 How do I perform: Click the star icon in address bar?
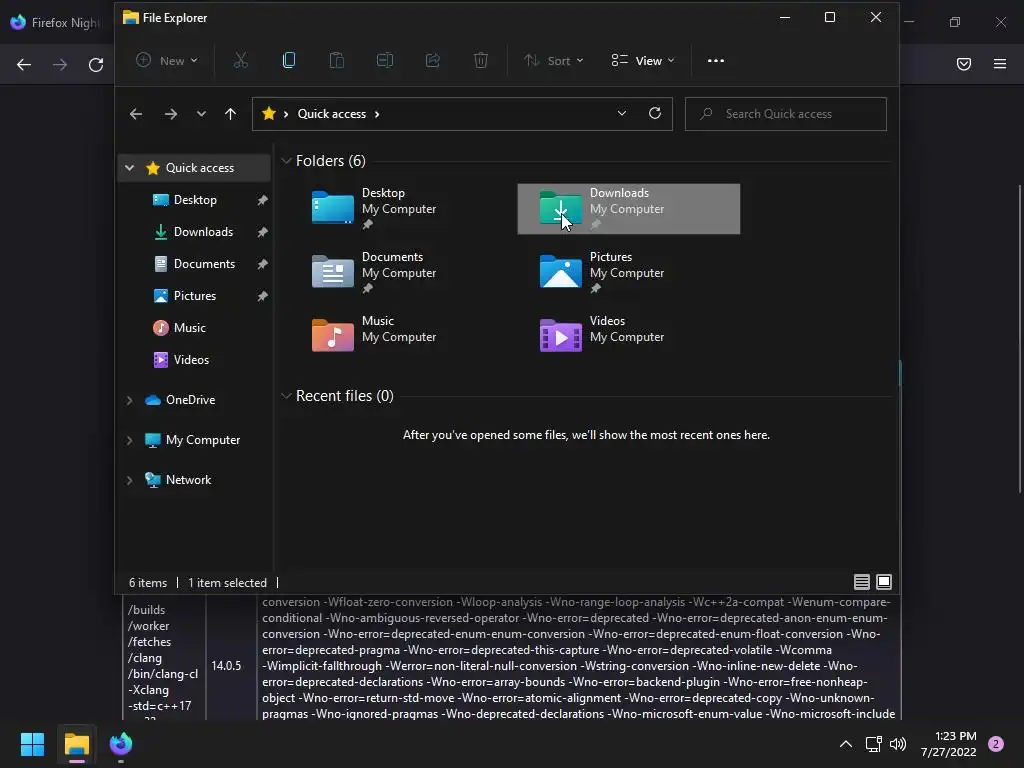pyautogui.click(x=268, y=114)
